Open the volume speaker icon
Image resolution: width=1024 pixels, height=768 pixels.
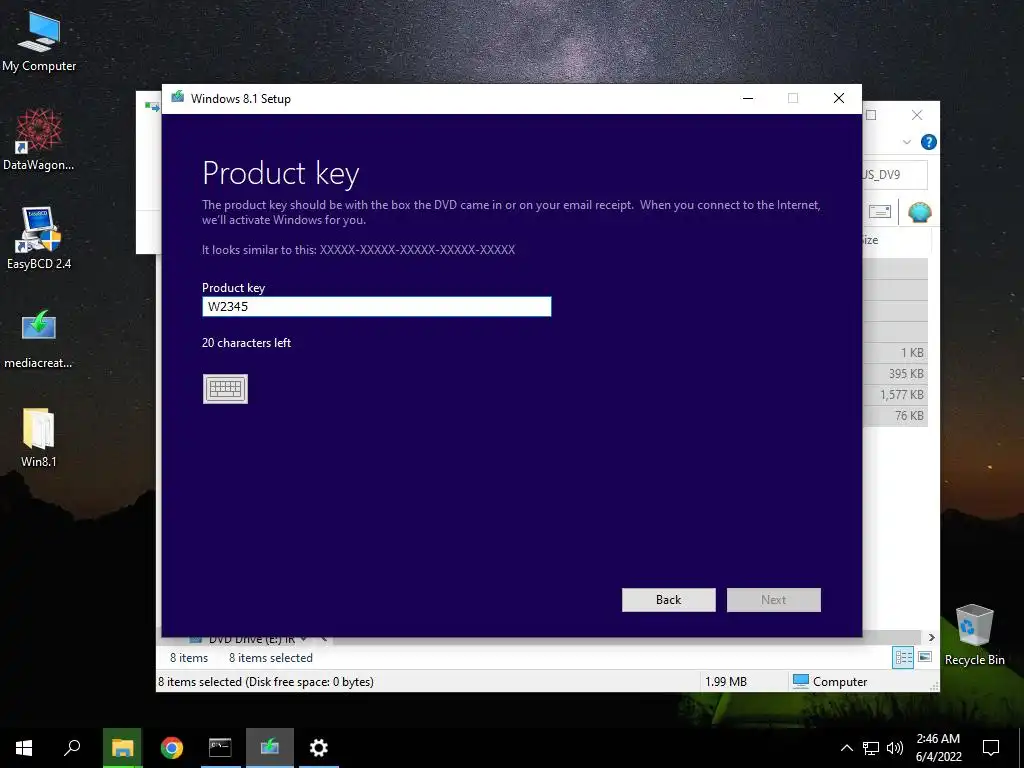coord(895,748)
